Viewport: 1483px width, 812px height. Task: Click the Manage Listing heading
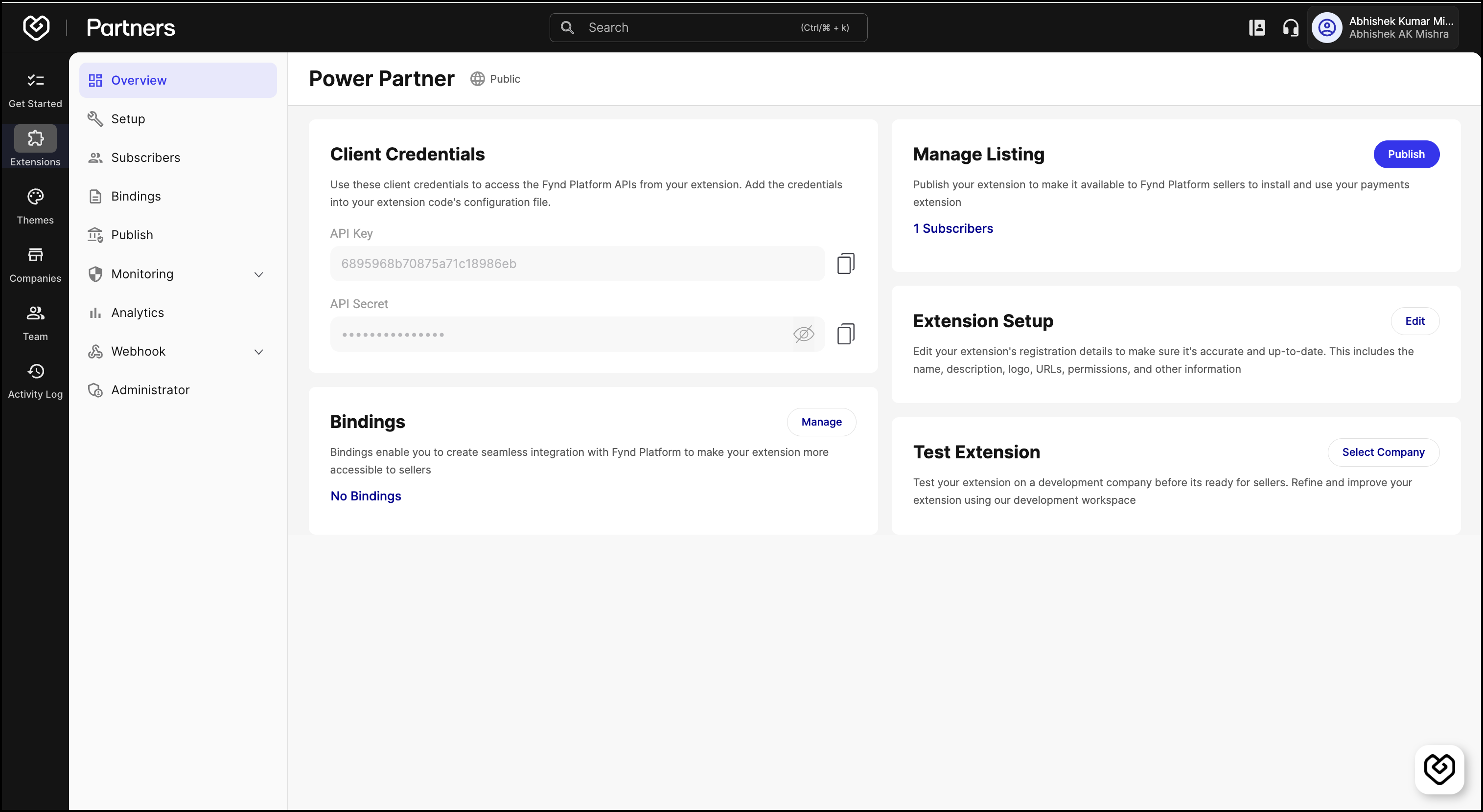coord(978,154)
